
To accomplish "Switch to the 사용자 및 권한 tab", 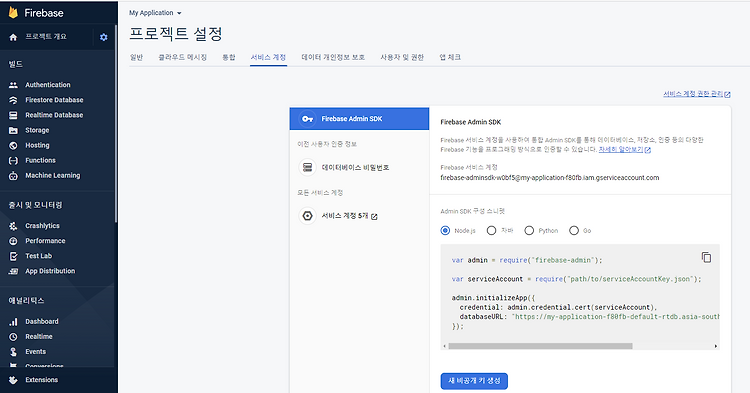I will [x=402, y=57].
